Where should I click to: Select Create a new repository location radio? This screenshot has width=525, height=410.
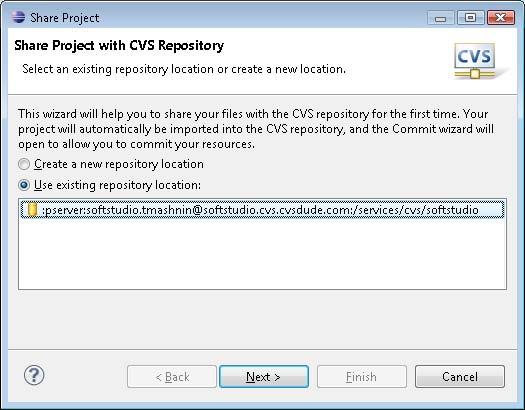24,164
